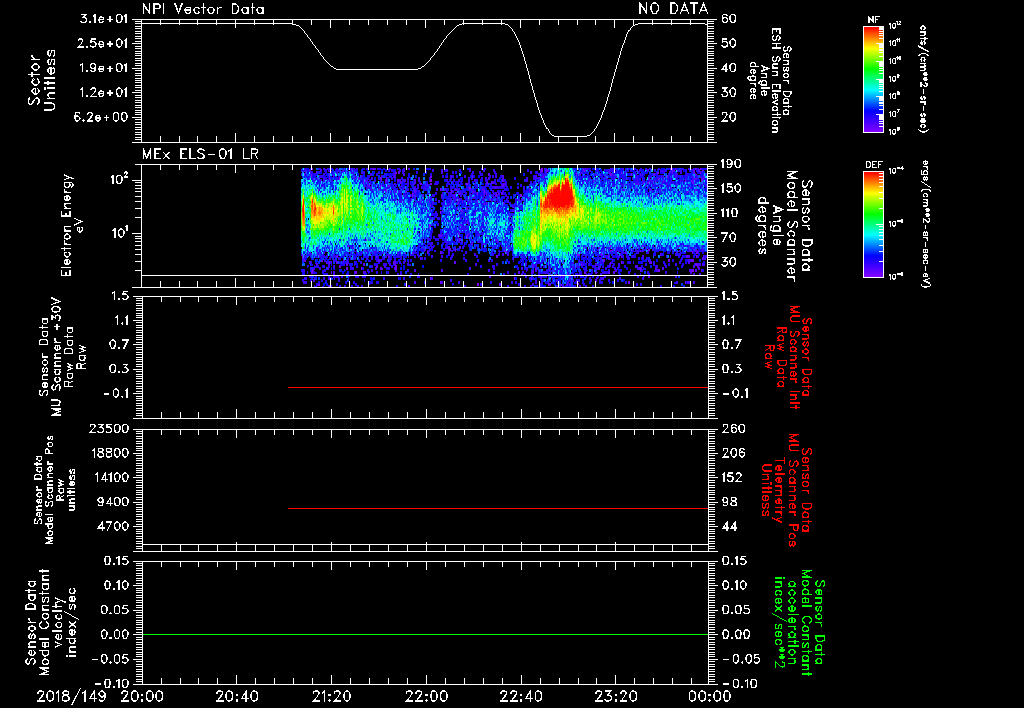The height and width of the screenshot is (708, 1024).
Task: Click the 9400 scanner position tick
Action: pos(113,502)
